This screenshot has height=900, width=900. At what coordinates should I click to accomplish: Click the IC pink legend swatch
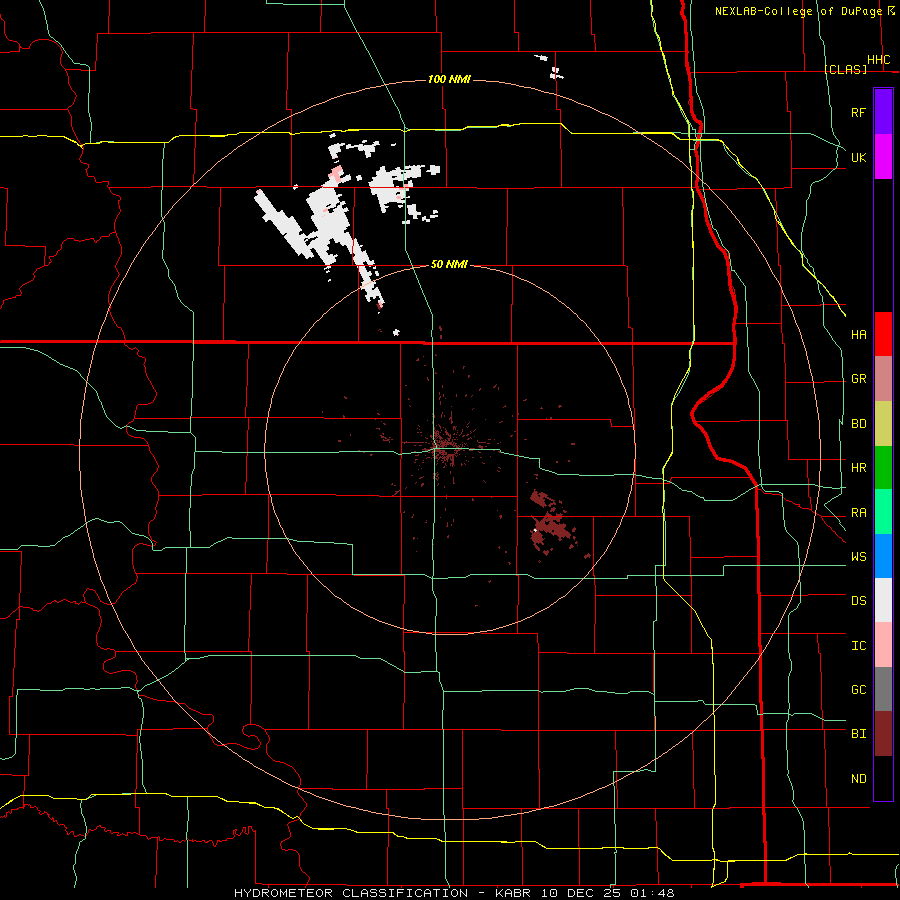[x=883, y=645]
